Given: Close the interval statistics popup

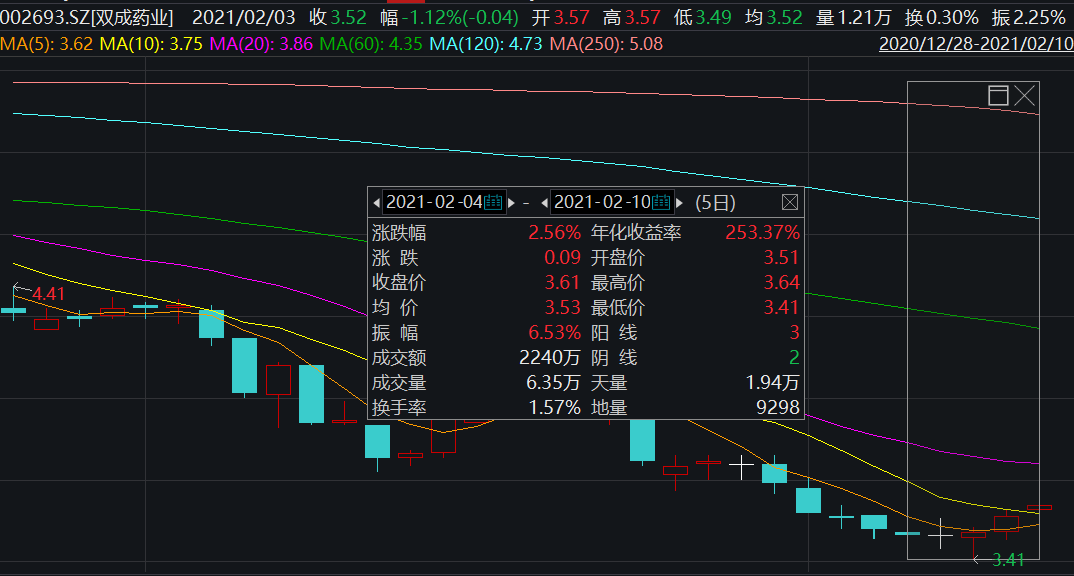Looking at the screenshot, I should (789, 202).
